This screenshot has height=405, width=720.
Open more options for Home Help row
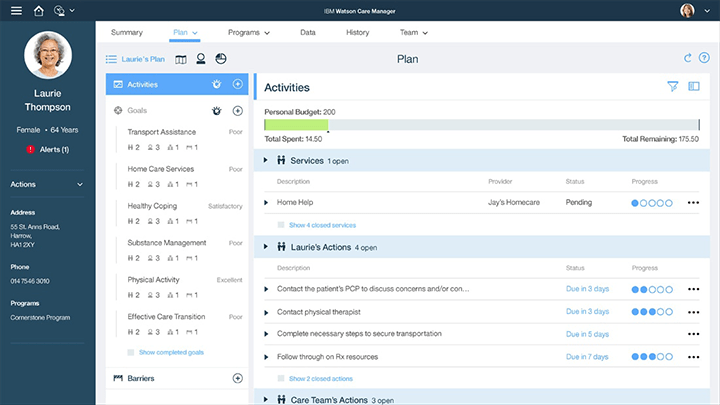pyautogui.click(x=693, y=203)
